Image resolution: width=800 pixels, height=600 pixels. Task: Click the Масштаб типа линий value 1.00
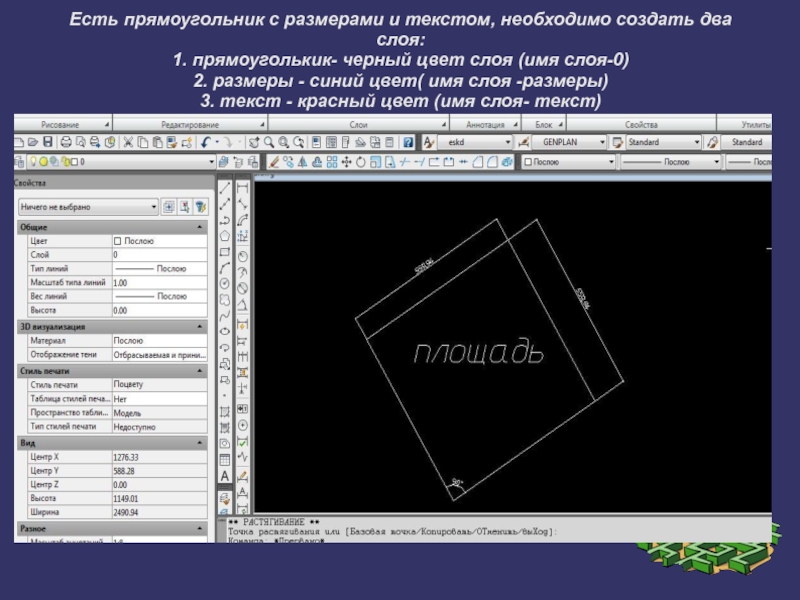(x=159, y=282)
